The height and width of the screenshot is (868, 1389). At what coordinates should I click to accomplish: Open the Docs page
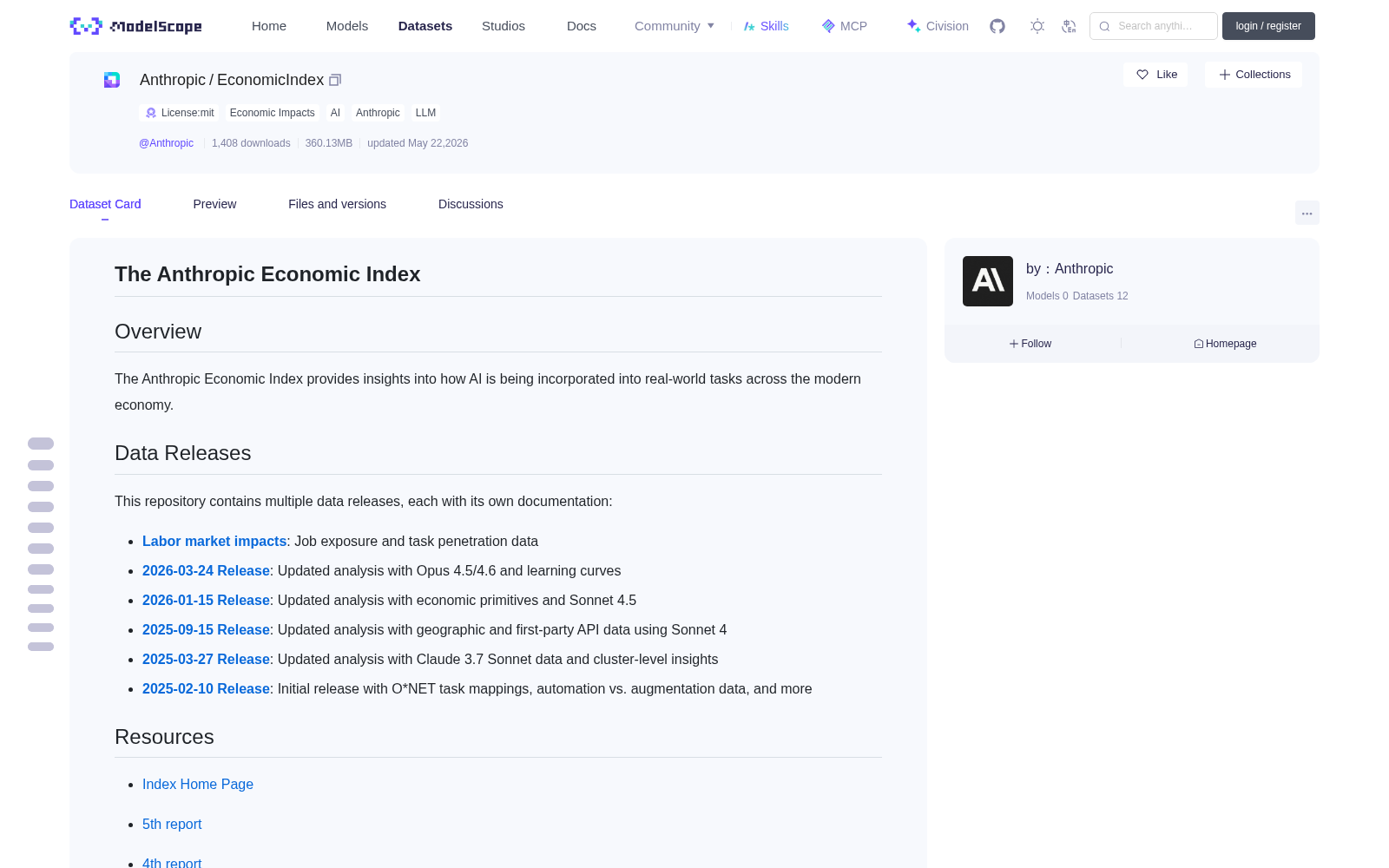[582, 26]
